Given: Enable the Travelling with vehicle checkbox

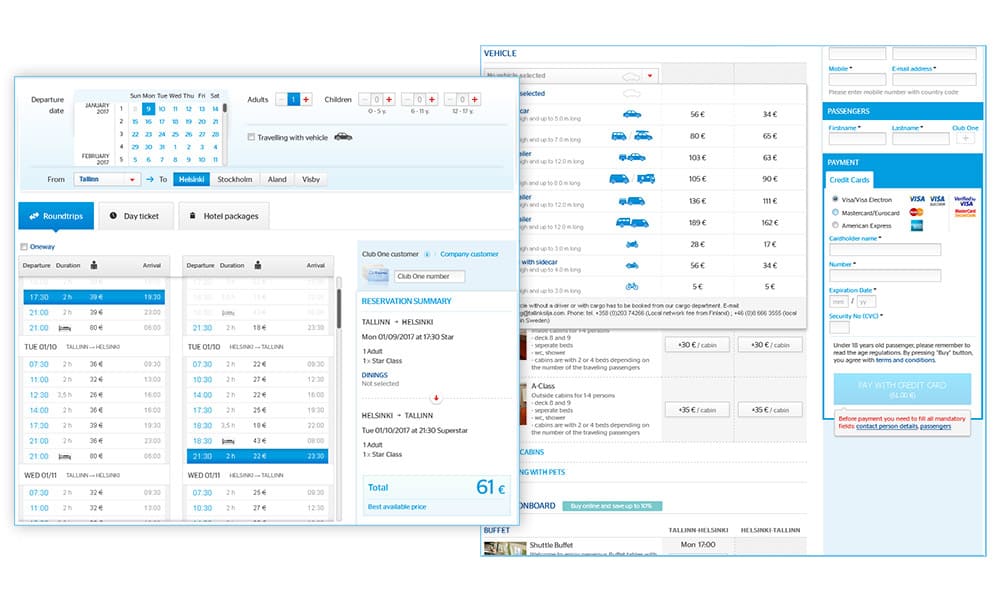Looking at the screenshot, I should [x=251, y=137].
